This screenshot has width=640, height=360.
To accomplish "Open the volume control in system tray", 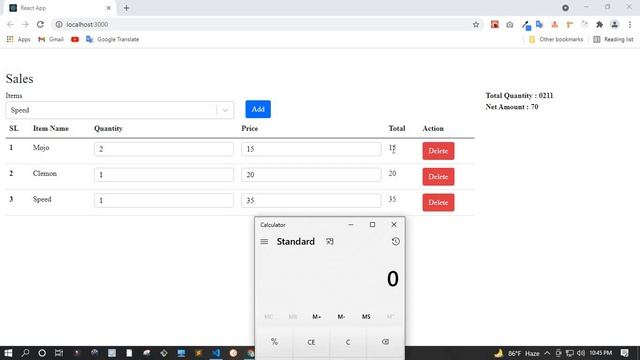I will pyautogui.click(x=580, y=353).
